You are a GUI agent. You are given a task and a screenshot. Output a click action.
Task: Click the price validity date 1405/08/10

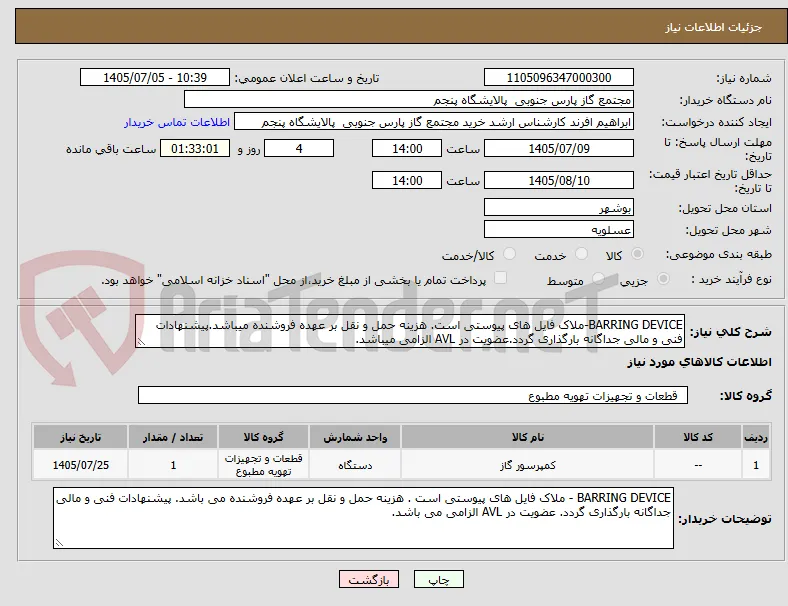(x=558, y=180)
